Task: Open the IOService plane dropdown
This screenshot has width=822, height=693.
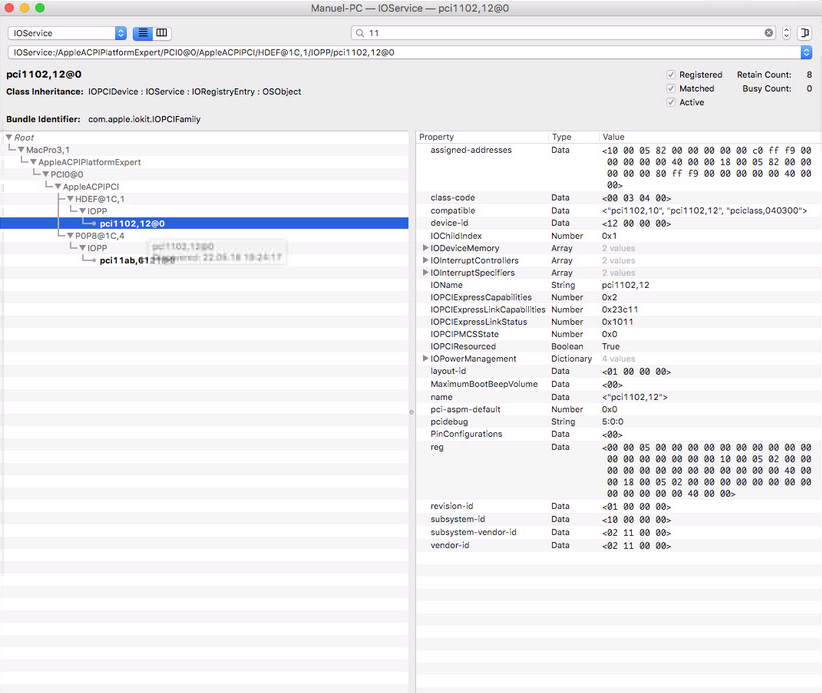Action: (67, 33)
